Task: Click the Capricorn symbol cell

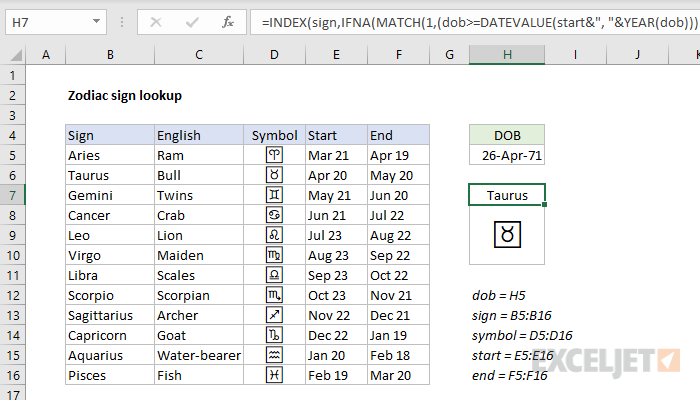Action: click(274, 335)
